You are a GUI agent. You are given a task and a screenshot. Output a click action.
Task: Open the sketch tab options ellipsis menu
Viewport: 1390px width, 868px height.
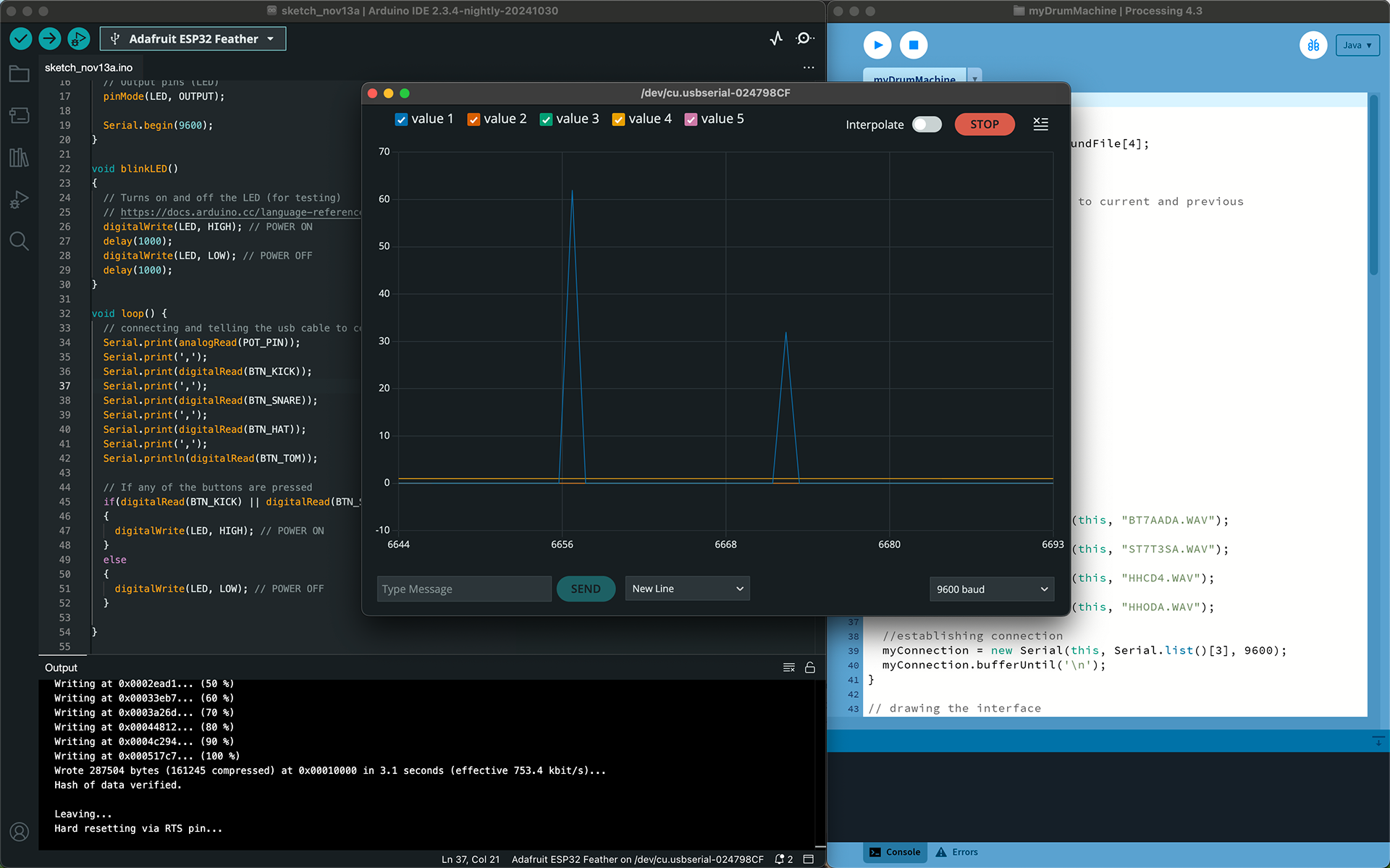pos(809,67)
